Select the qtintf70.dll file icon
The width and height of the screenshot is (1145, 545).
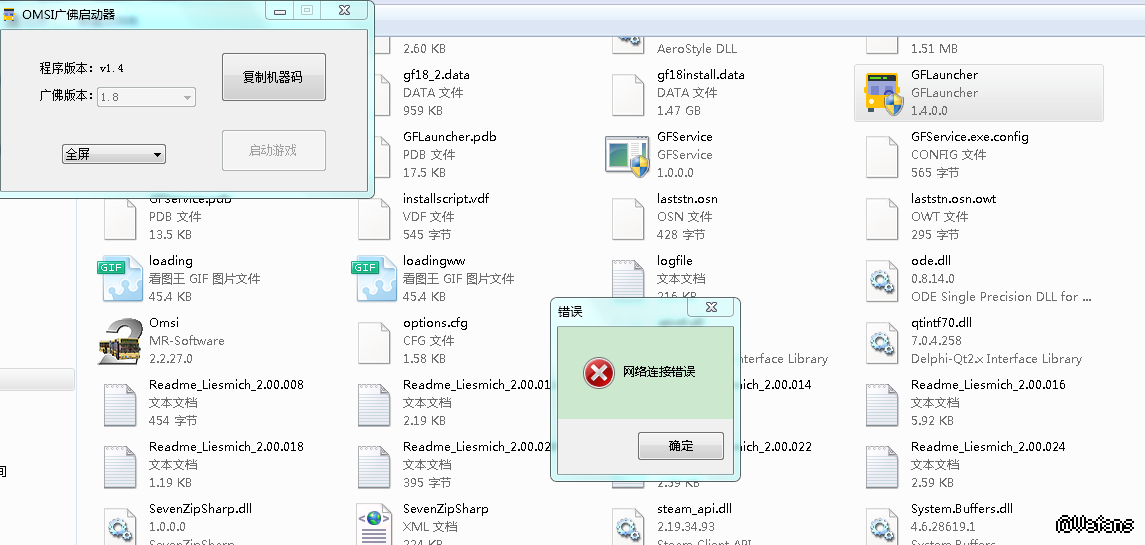coord(883,342)
